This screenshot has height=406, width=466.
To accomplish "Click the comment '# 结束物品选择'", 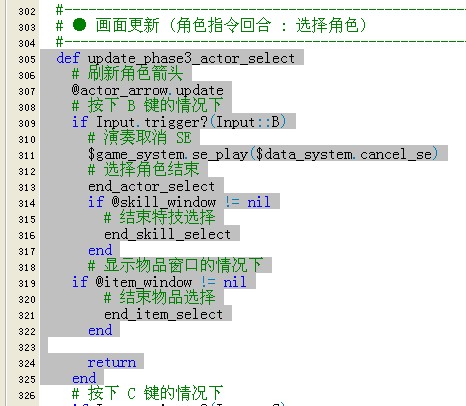I will coord(160,297).
